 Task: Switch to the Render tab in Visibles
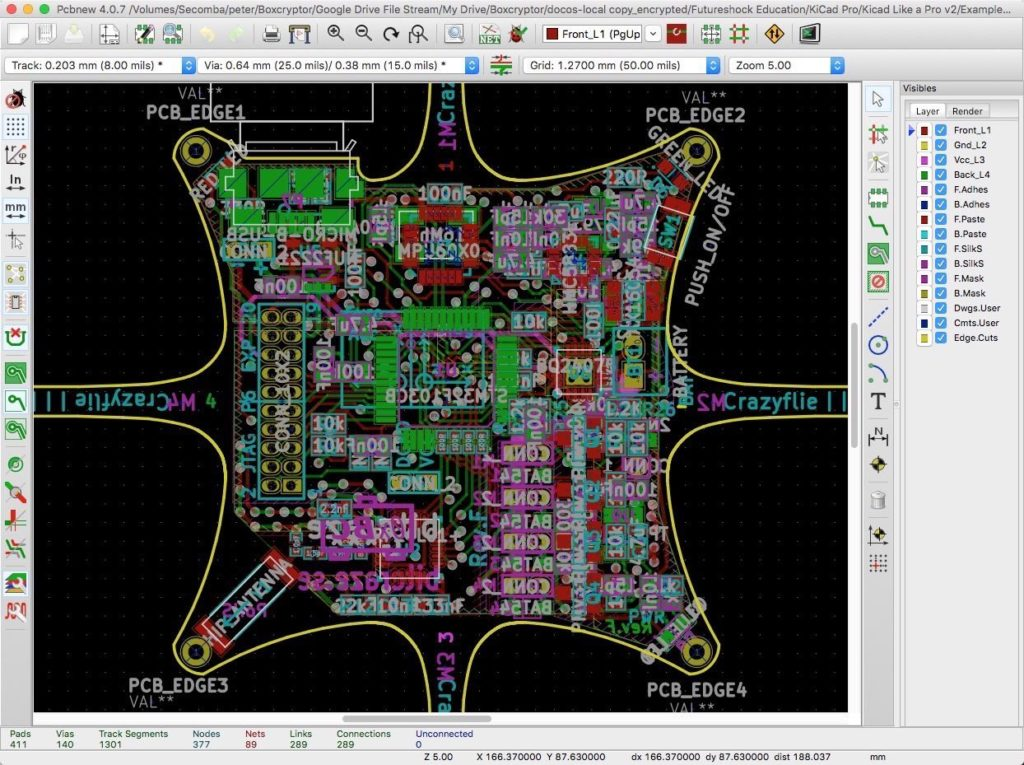tap(966, 111)
